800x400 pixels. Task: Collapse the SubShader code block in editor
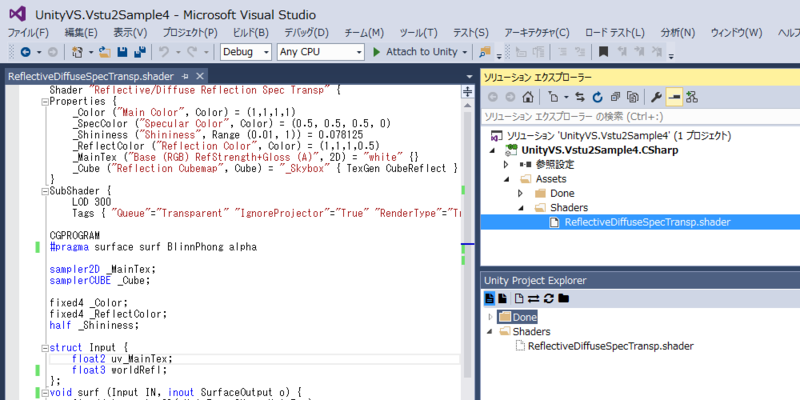(x=45, y=191)
